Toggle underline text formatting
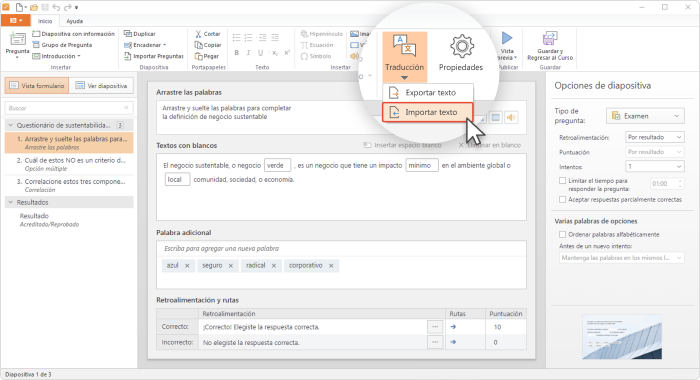Screen dimensions: 700x380 tap(261, 53)
